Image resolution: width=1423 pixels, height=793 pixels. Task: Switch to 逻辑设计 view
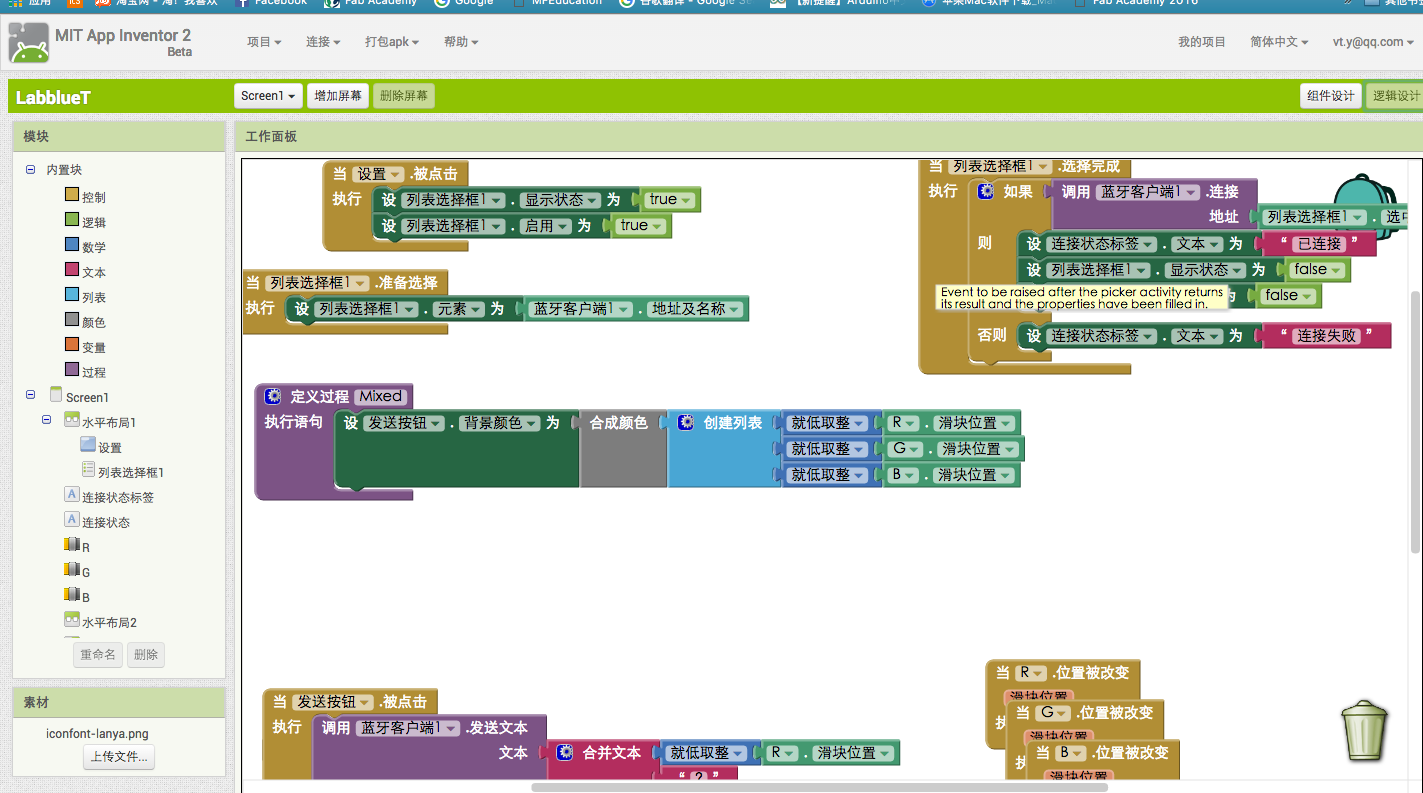1395,96
